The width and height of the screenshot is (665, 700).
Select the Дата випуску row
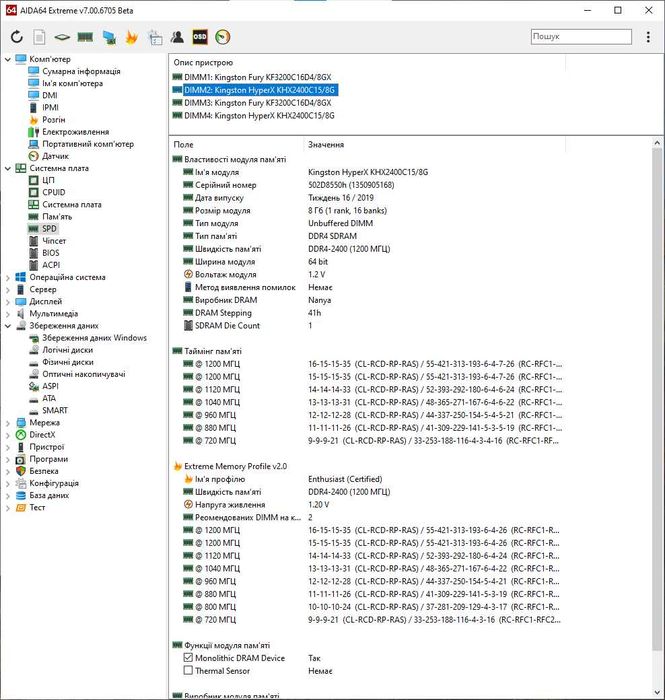click(x=367, y=198)
